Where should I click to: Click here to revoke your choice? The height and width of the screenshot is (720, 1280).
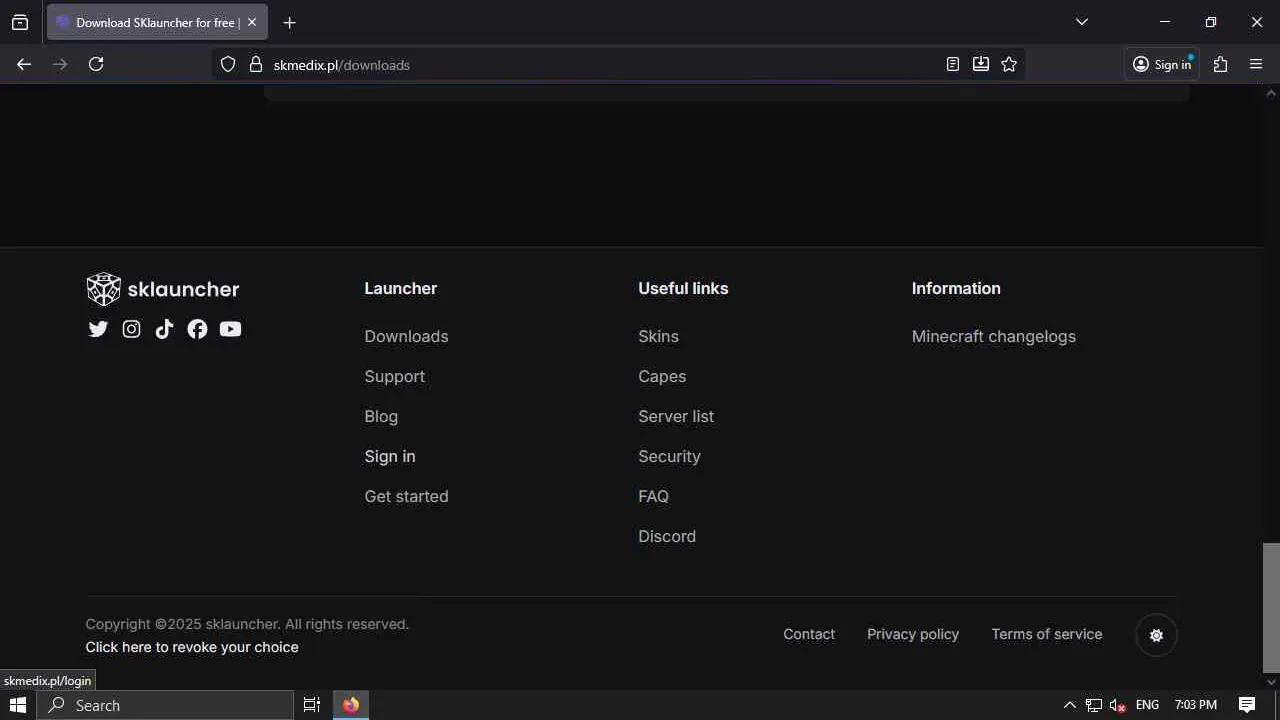point(192,647)
